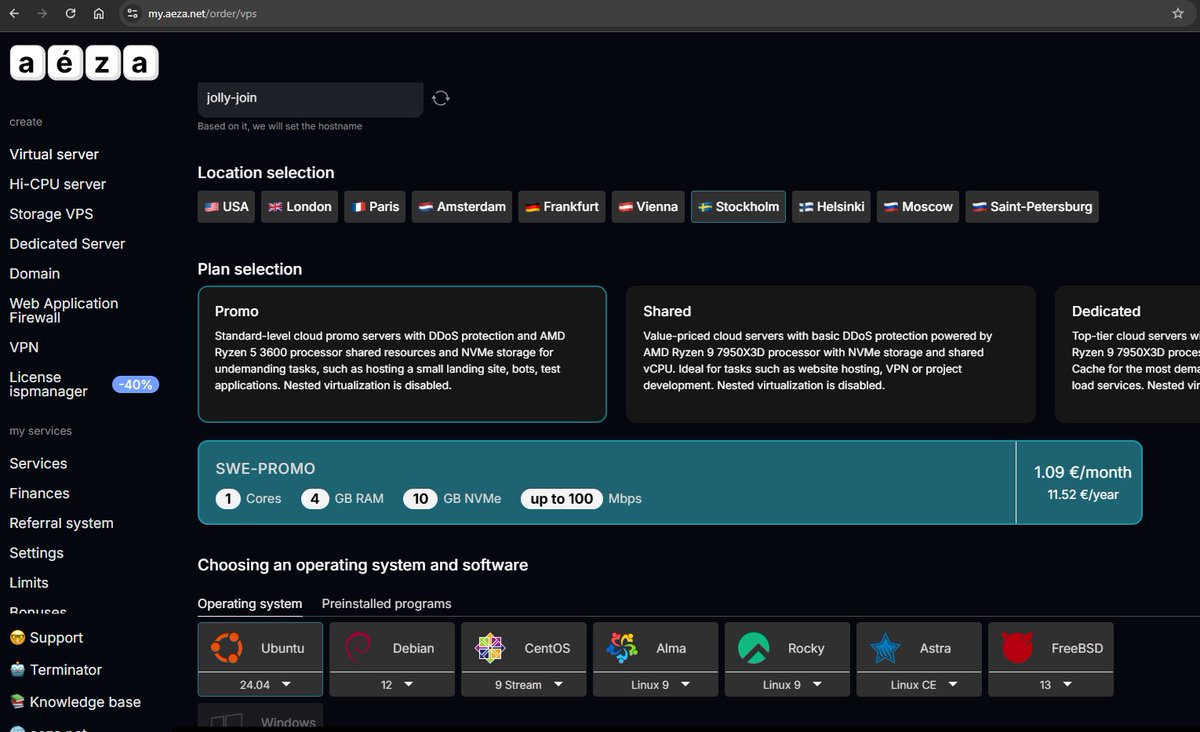Open FreeBSD 13 version dropdown
The height and width of the screenshot is (732, 1200).
pyautogui.click(x=1050, y=684)
